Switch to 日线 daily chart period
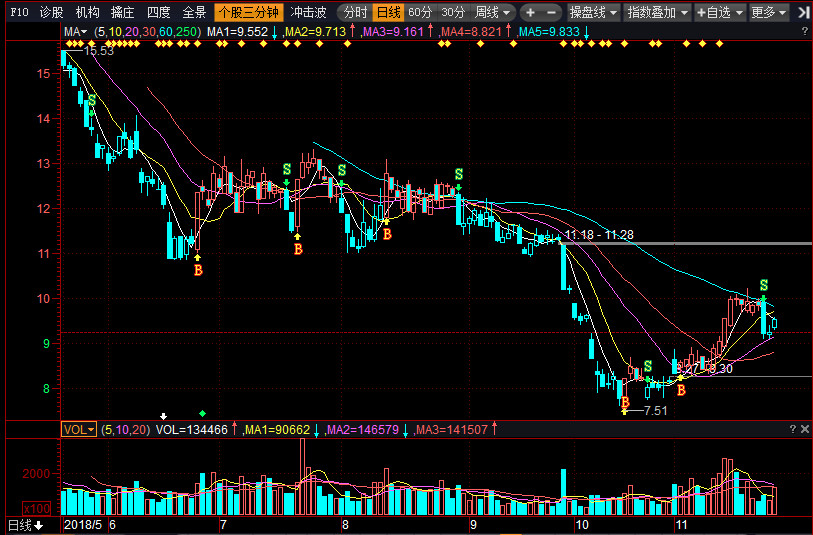 click(x=388, y=13)
